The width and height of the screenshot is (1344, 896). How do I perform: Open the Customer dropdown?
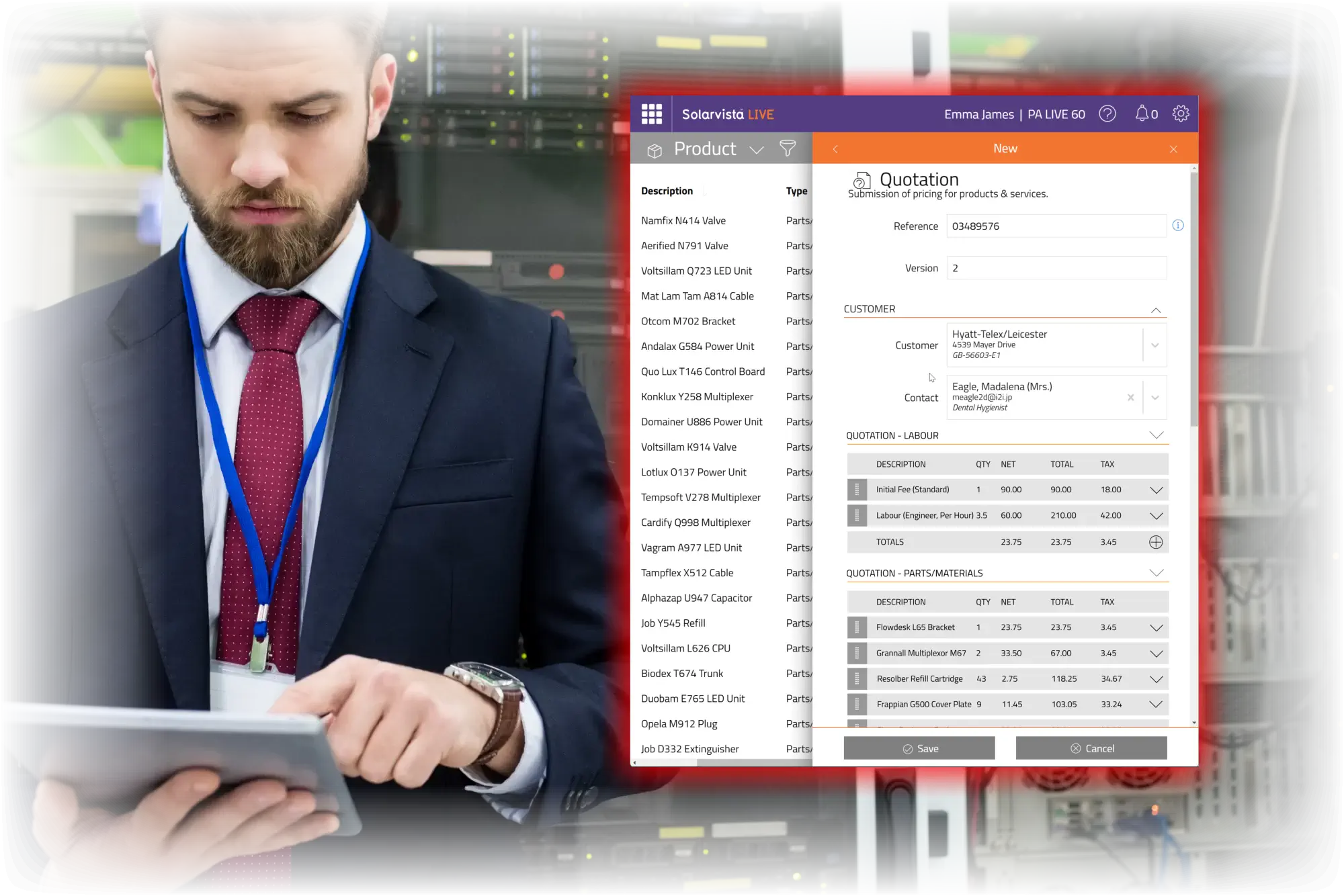(1154, 345)
